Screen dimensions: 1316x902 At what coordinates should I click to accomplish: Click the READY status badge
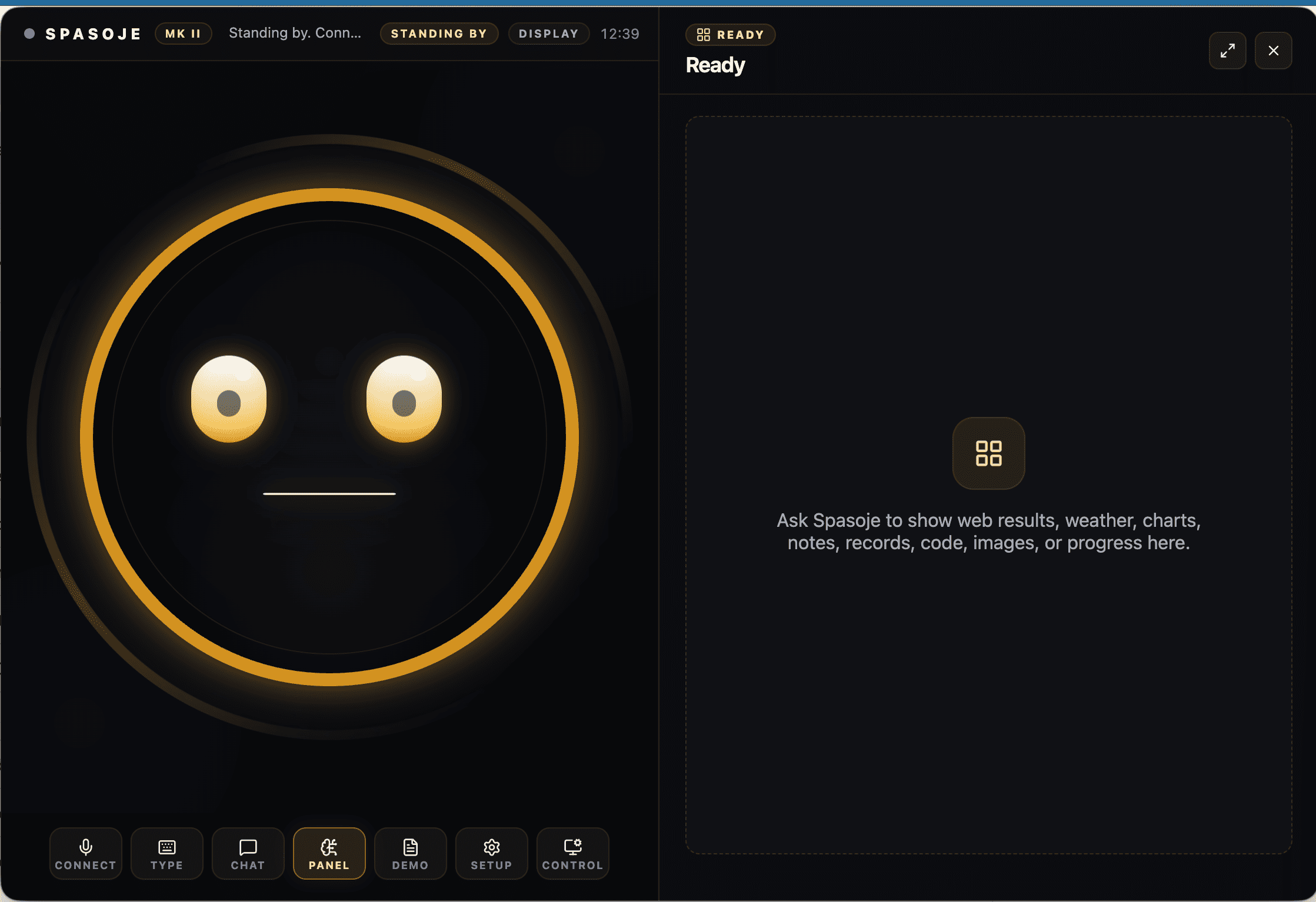[x=730, y=35]
